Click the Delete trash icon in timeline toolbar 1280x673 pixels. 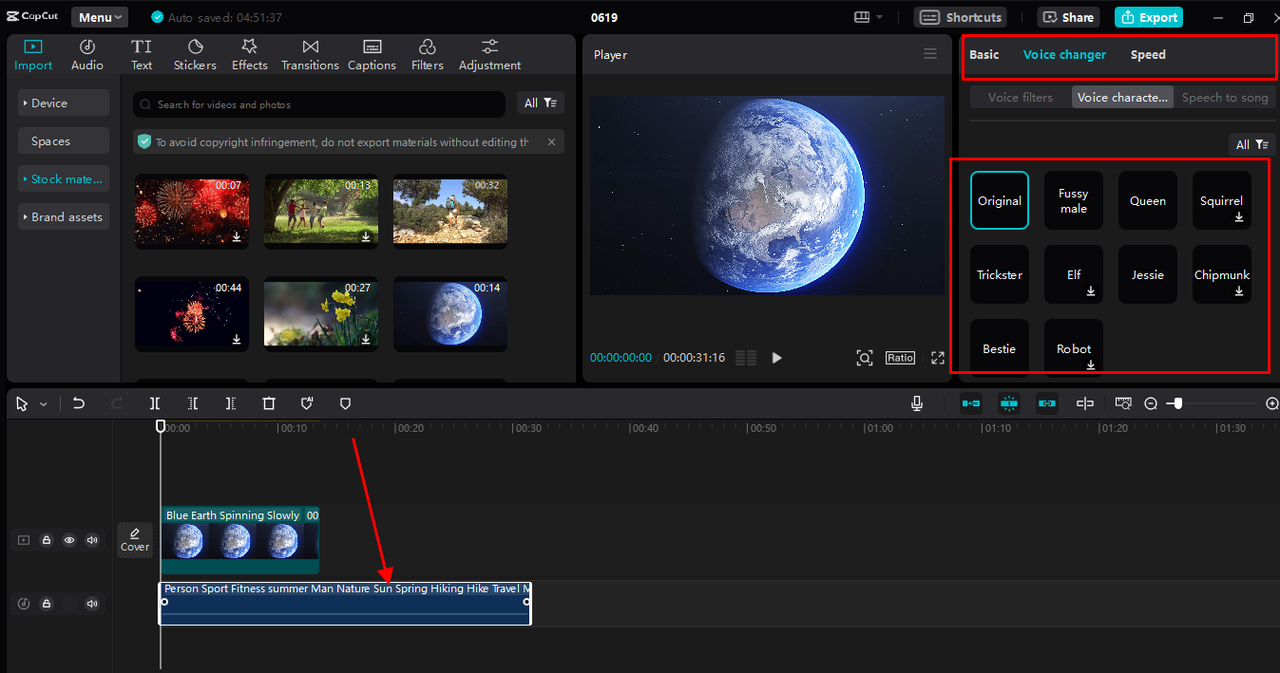(269, 403)
